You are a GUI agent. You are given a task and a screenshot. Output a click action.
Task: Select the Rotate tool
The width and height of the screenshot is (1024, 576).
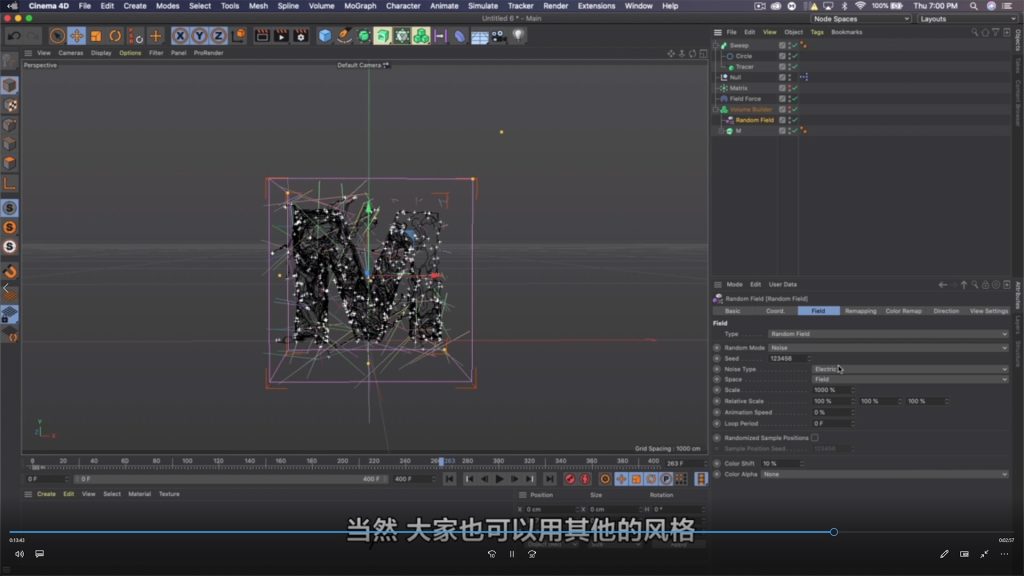point(115,36)
